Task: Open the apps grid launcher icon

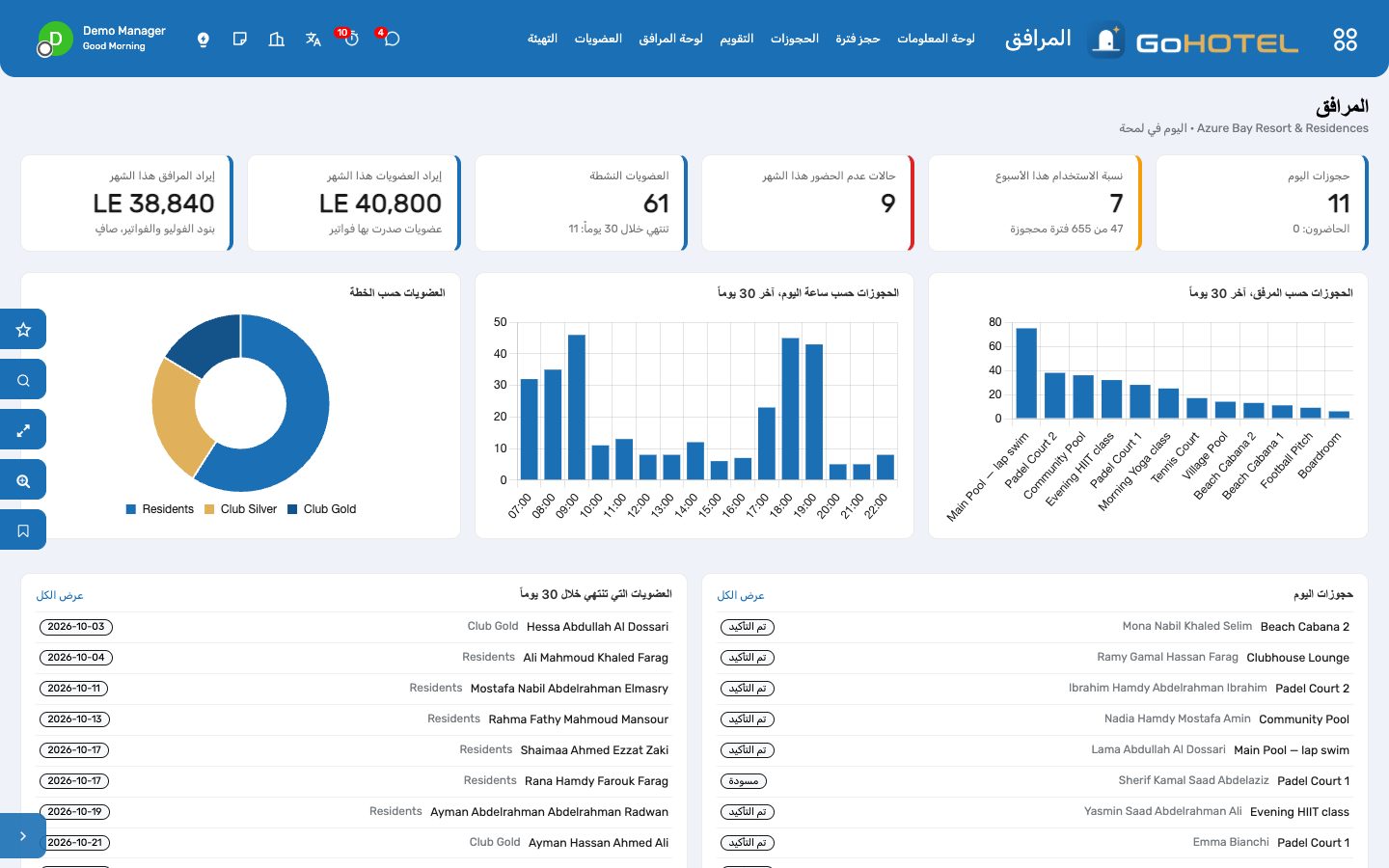Action: coord(1345,40)
